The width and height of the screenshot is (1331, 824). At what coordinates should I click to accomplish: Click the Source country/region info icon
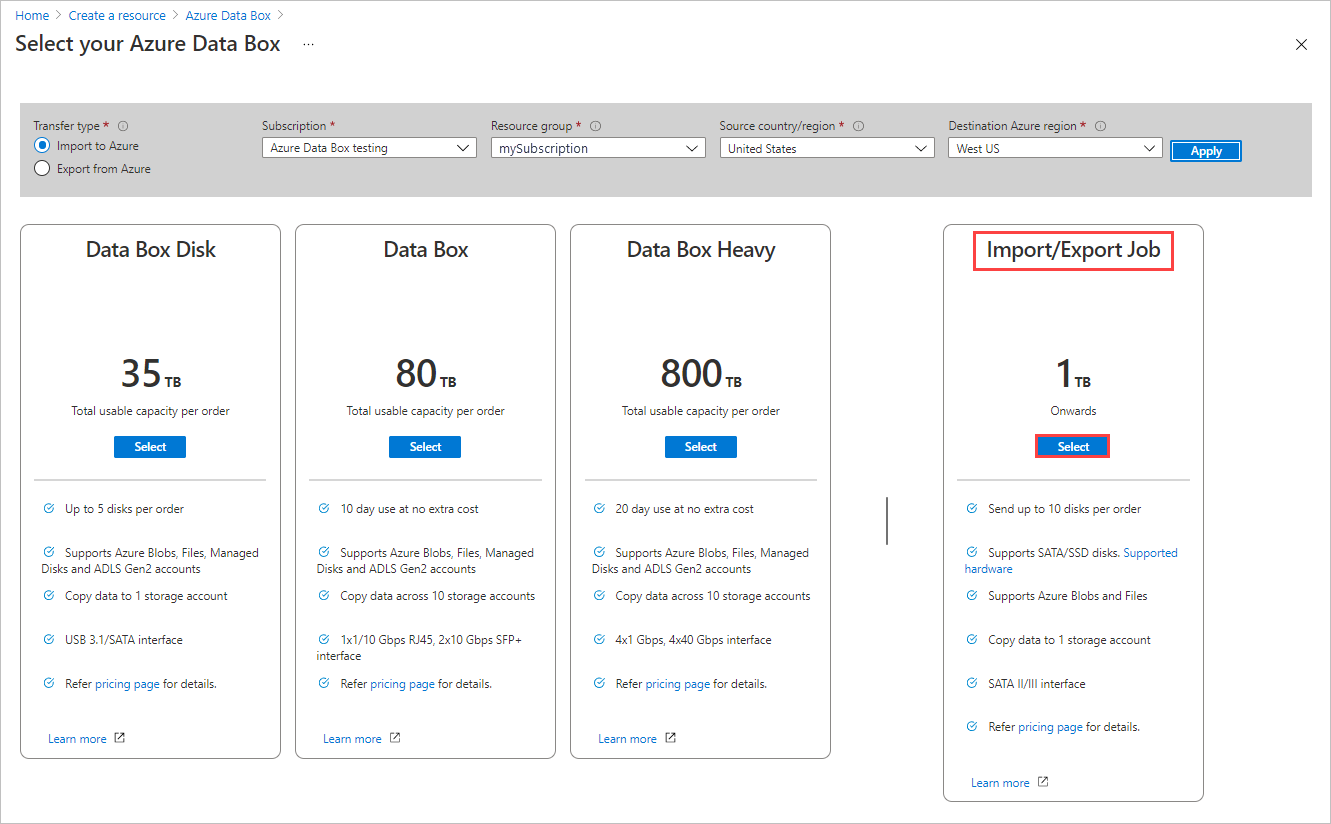click(858, 126)
